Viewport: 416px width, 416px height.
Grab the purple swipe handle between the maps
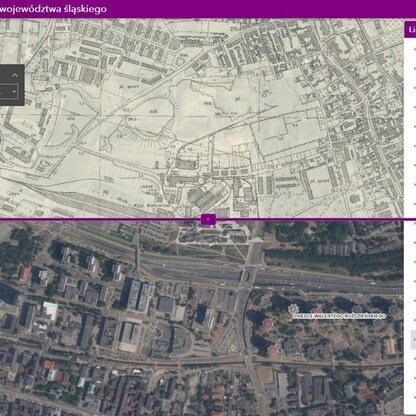208,219
